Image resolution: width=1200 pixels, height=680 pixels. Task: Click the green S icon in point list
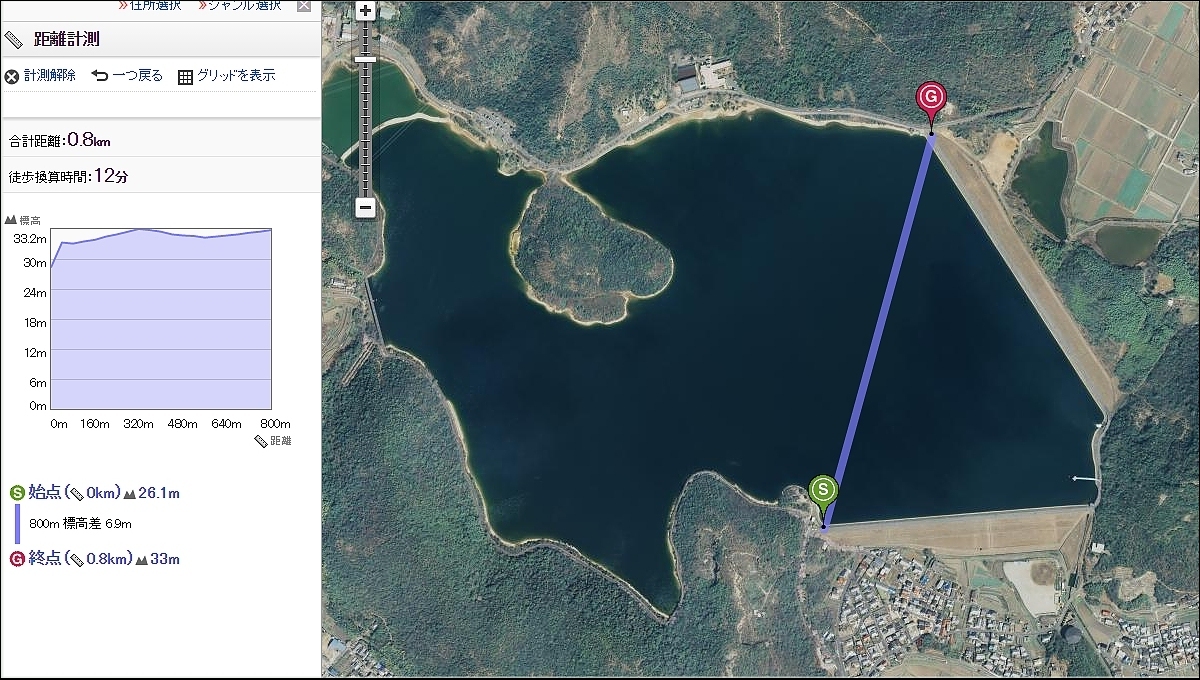click(x=17, y=493)
